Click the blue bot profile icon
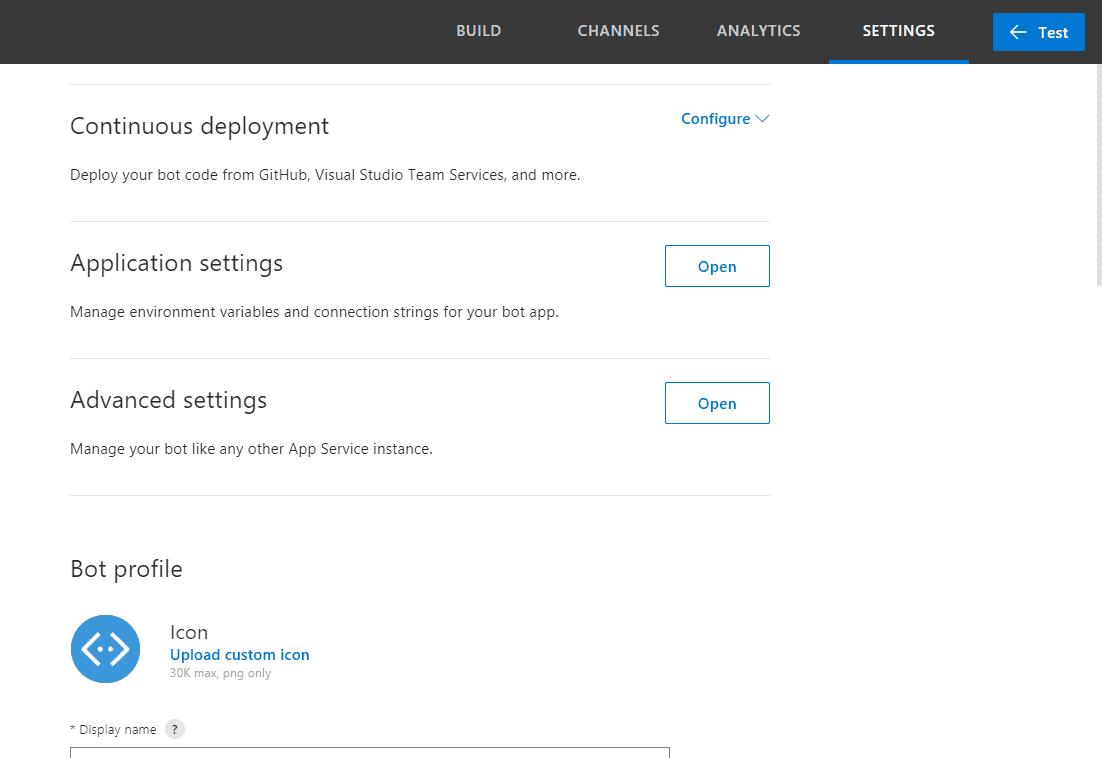The image size is (1102, 758). 105,649
